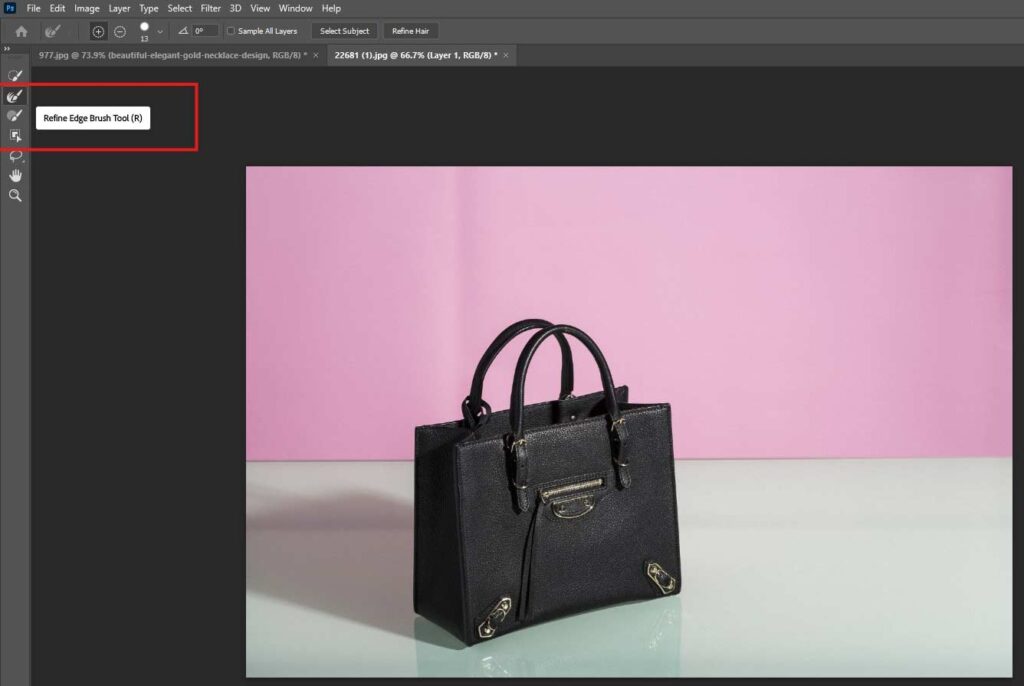
Task: Click the Refine Hair button
Action: click(410, 31)
